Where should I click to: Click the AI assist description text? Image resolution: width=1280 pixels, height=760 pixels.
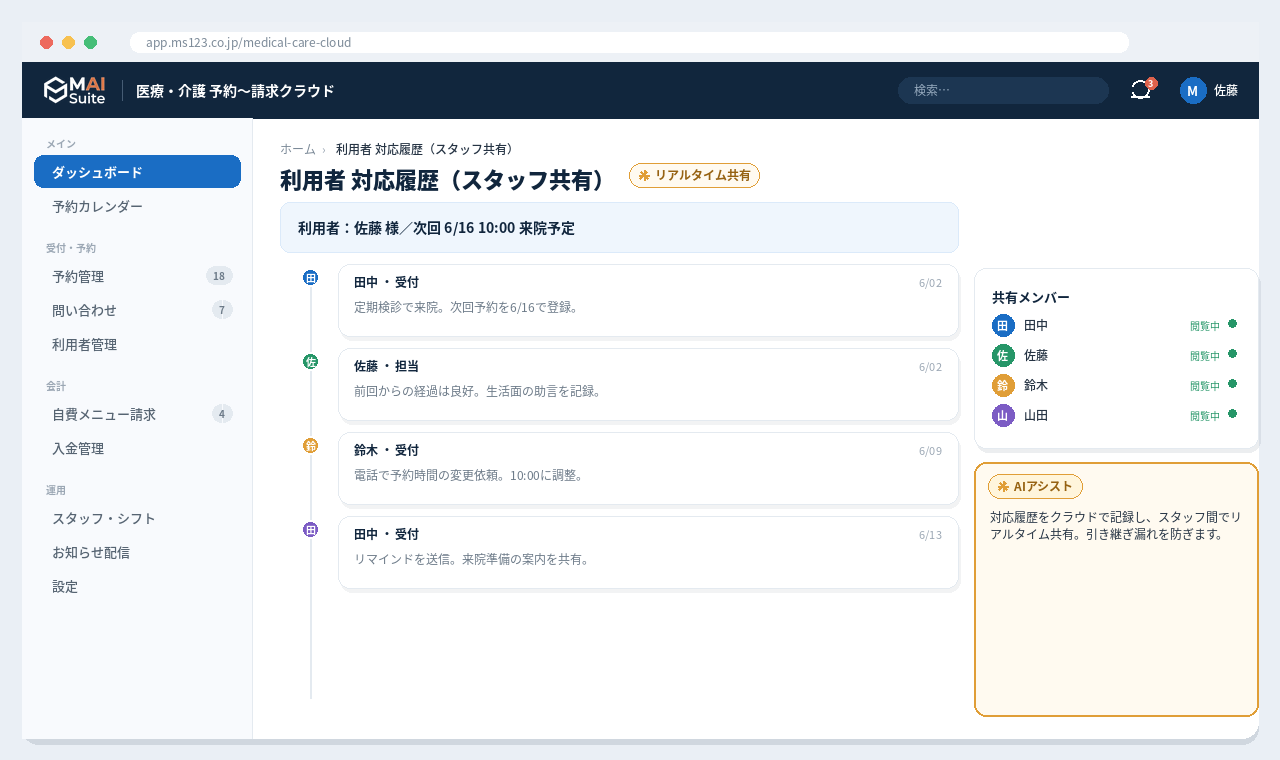coord(1116,525)
